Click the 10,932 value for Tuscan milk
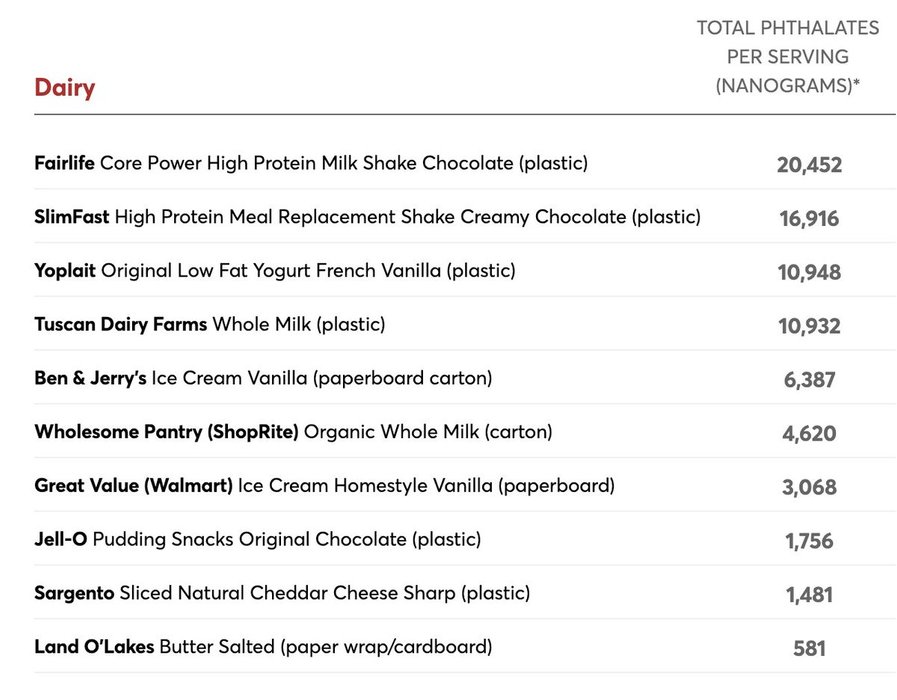The image size is (897, 700). coord(809,326)
